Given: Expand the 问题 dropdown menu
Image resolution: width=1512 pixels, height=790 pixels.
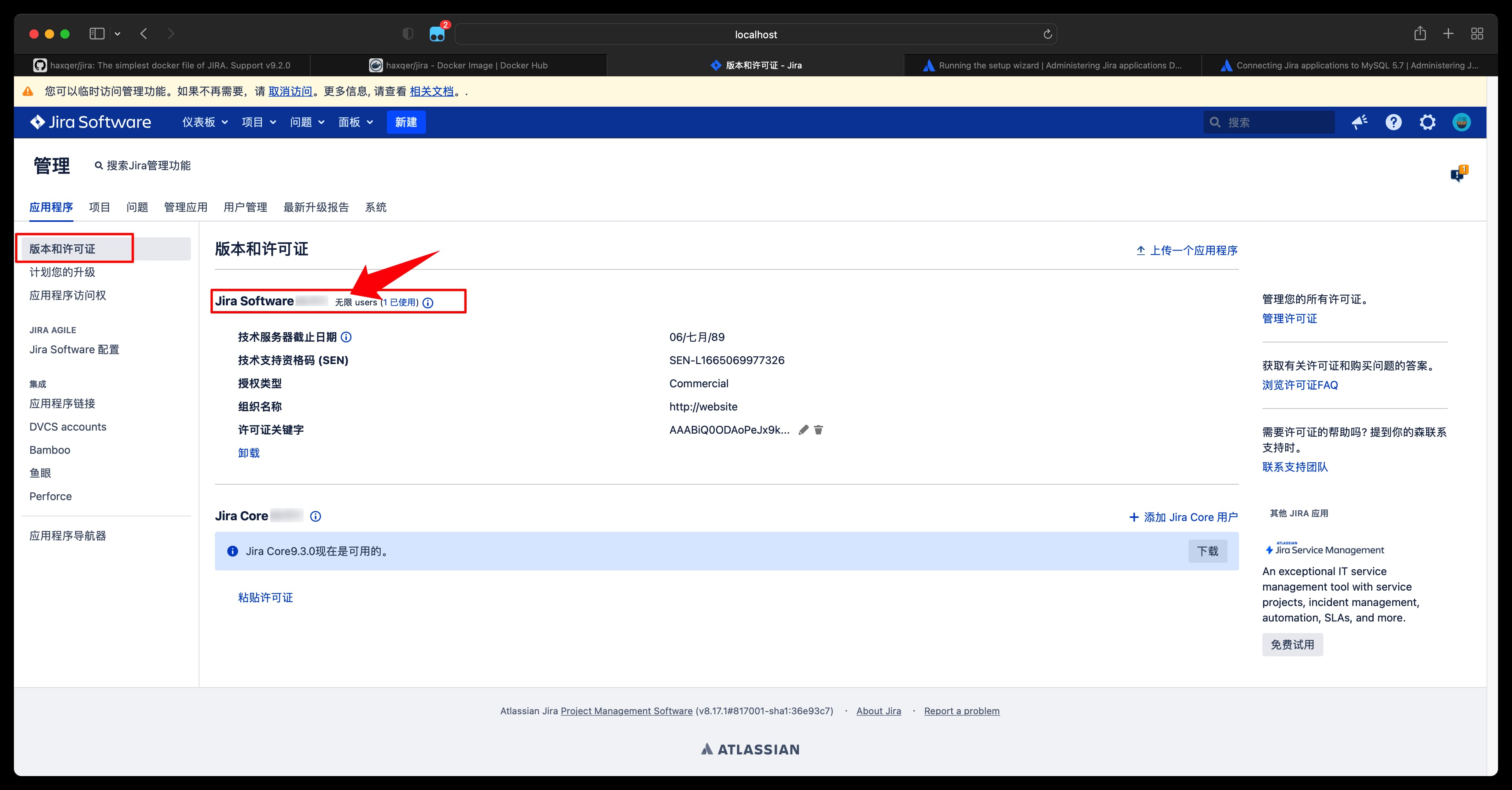Looking at the screenshot, I should coord(307,122).
